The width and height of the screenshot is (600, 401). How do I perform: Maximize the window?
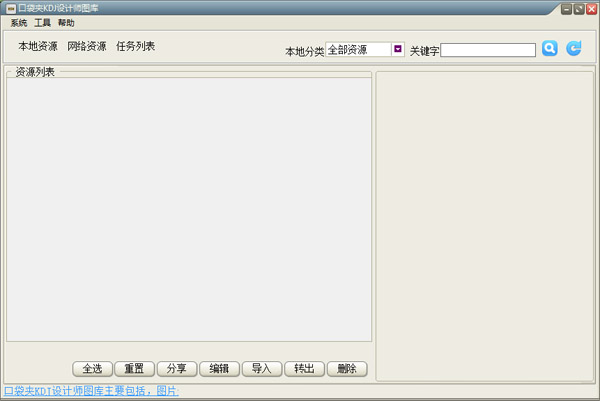(579, 8)
